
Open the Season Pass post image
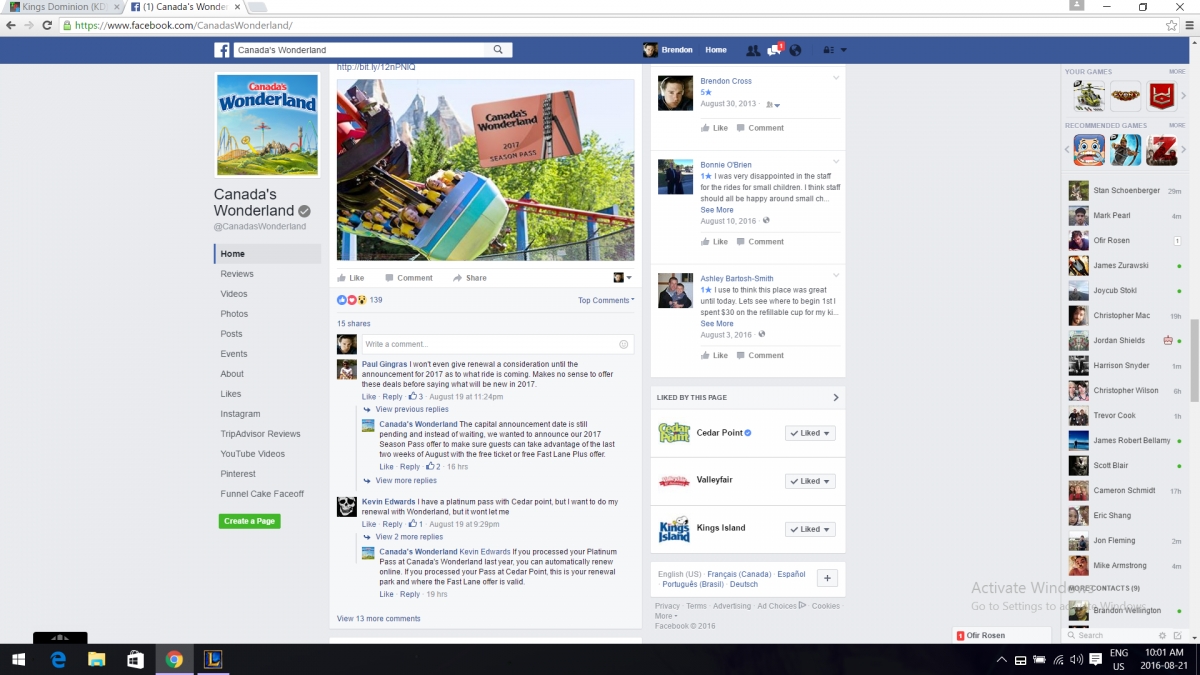click(x=485, y=170)
